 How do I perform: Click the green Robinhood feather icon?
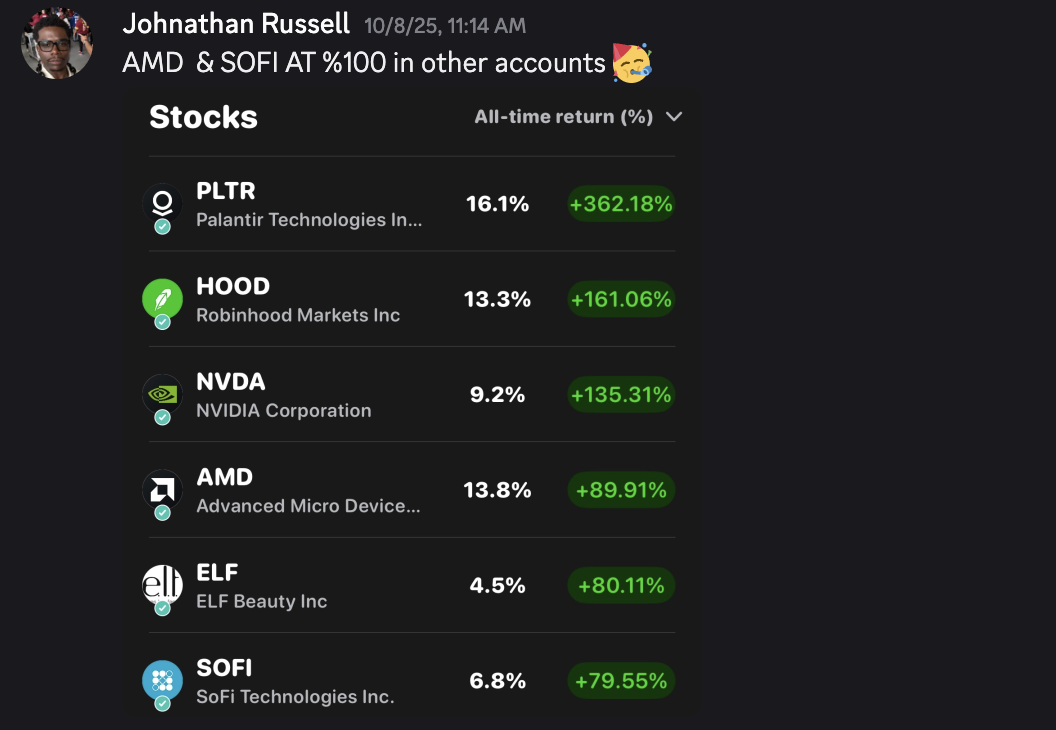(x=162, y=298)
